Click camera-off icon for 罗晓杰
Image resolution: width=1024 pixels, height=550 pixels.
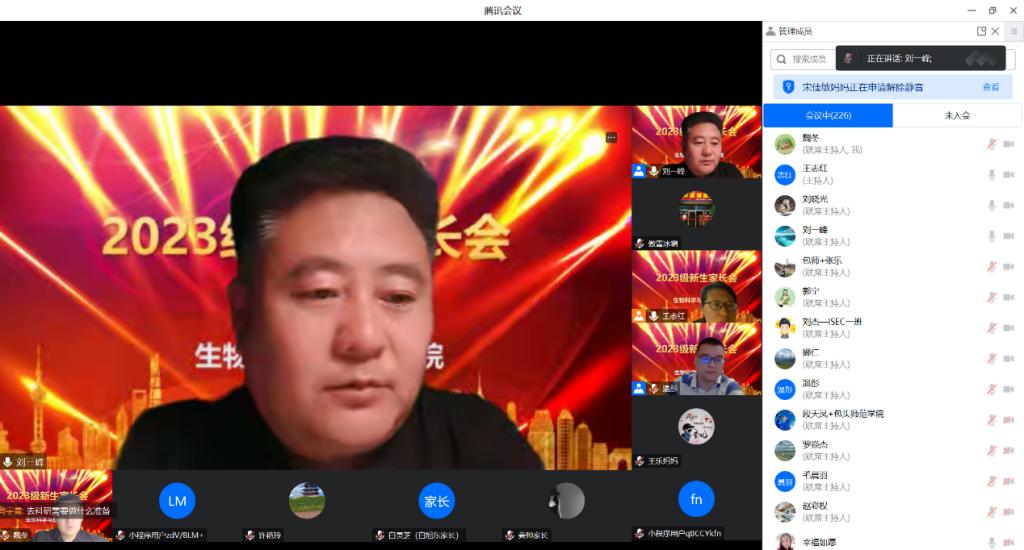pos(1008,451)
